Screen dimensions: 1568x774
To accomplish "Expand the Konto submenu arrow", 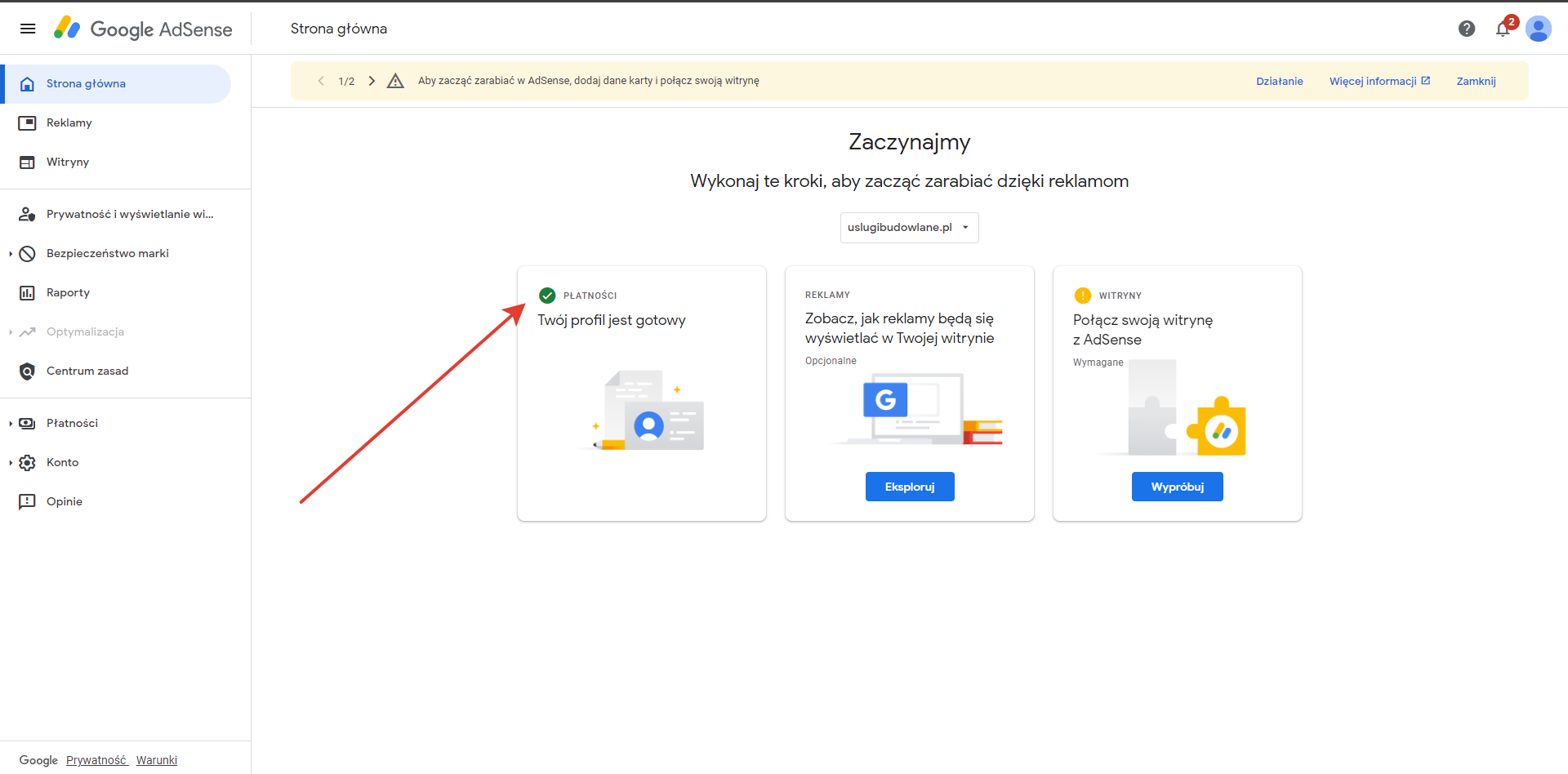I will pyautogui.click(x=11, y=463).
